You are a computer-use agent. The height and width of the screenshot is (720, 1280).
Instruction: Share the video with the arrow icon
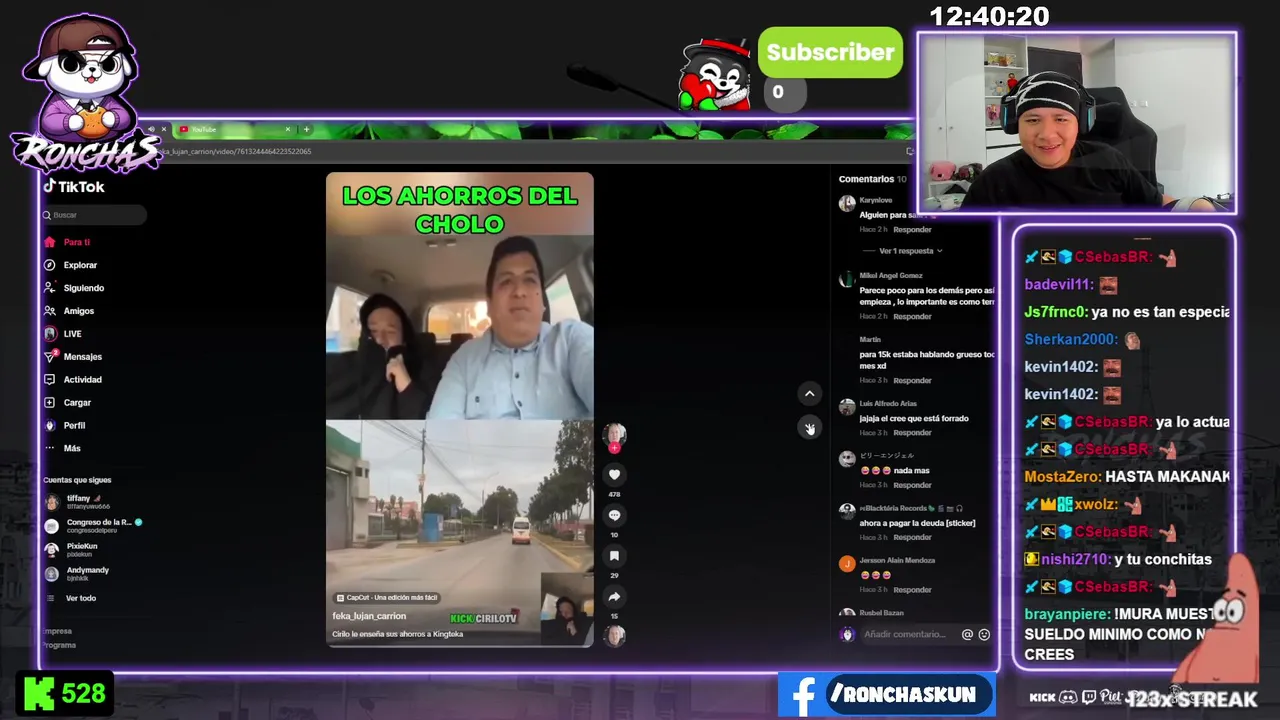pos(614,597)
